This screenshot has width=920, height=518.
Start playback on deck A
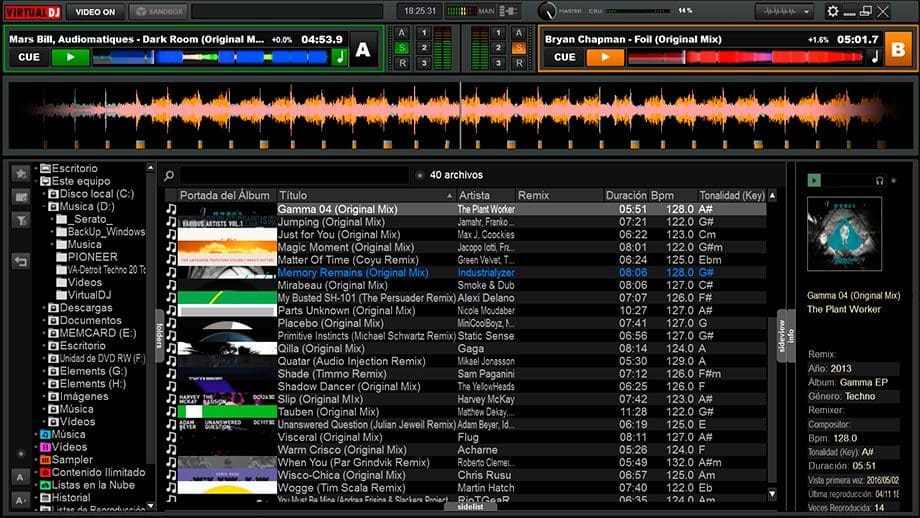pyautogui.click(x=70, y=57)
